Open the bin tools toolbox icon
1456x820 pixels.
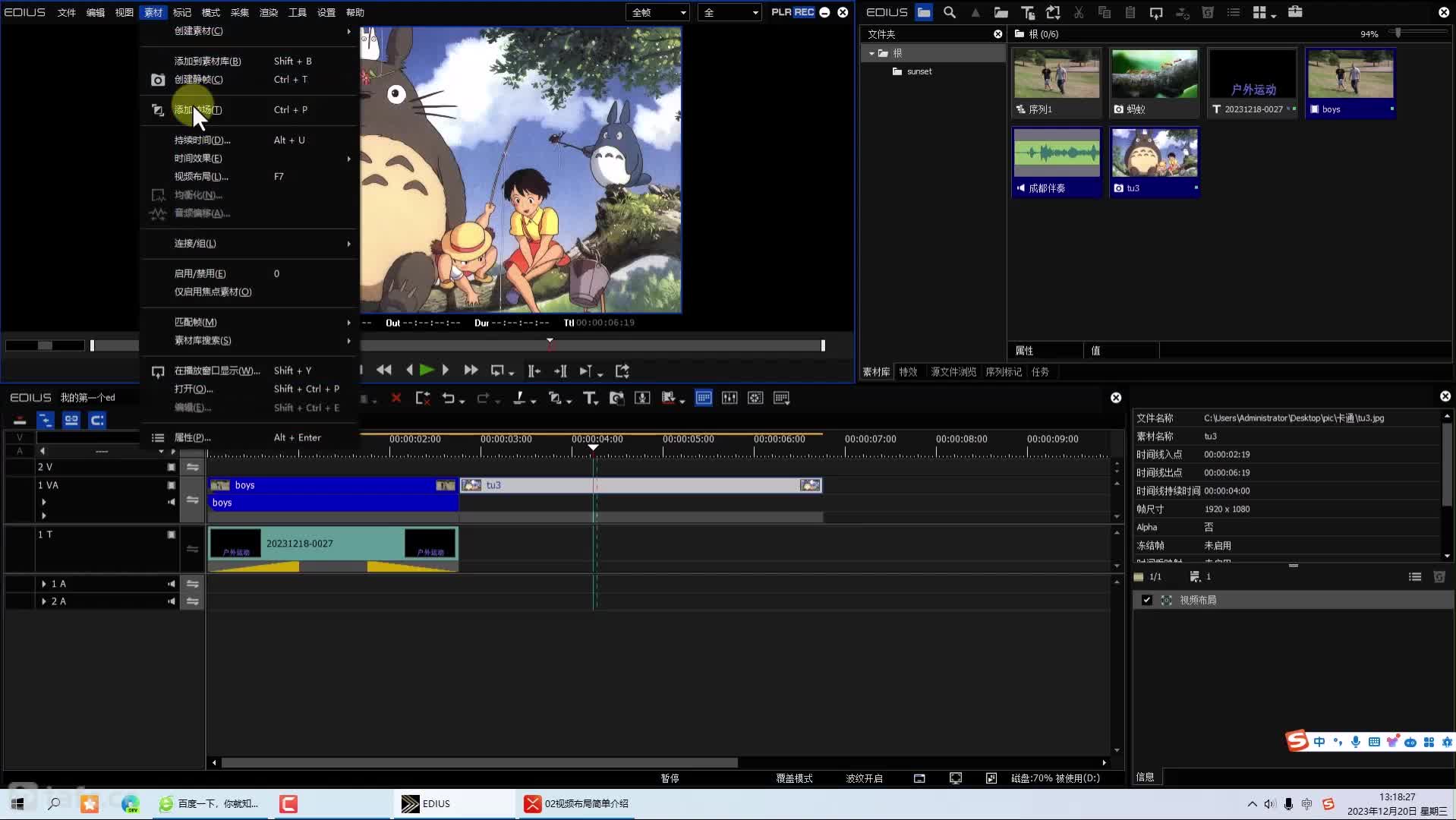tap(1295, 12)
